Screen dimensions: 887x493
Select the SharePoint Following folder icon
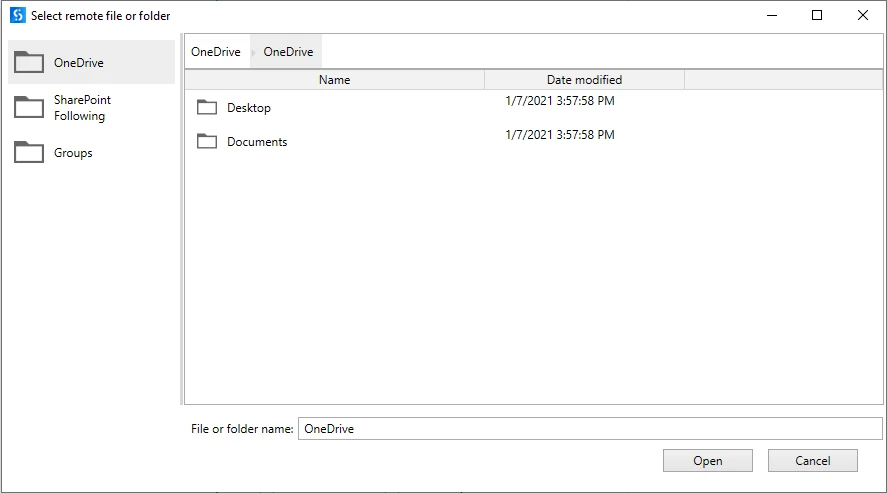pos(29,107)
